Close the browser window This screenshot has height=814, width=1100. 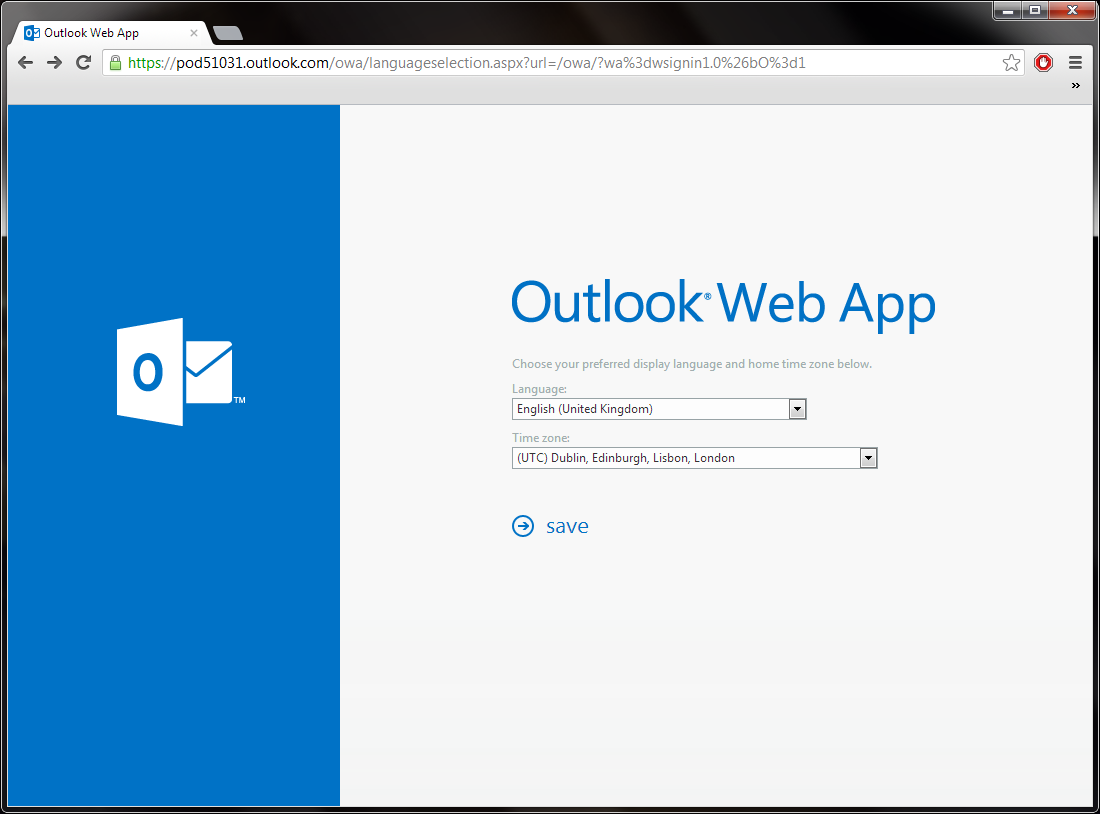pos(1071,11)
